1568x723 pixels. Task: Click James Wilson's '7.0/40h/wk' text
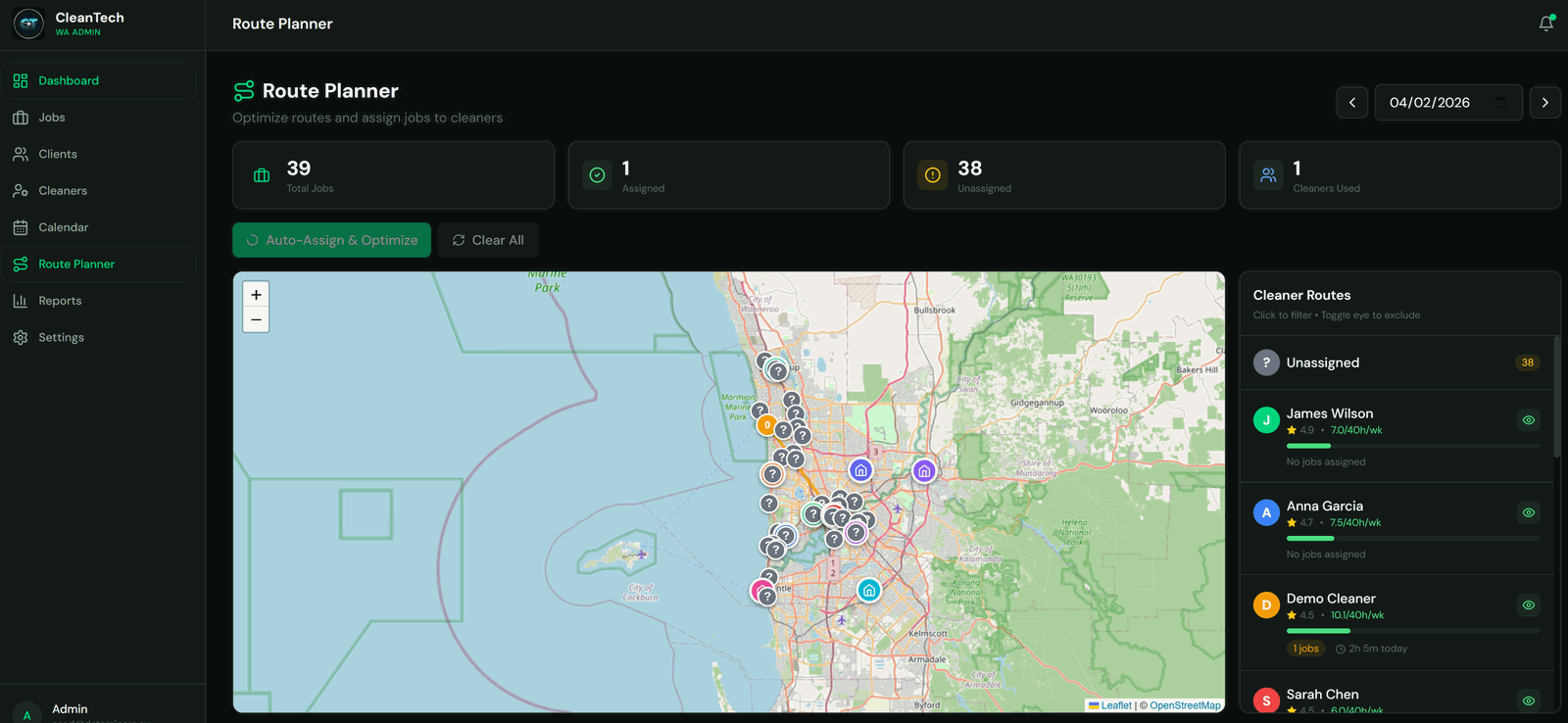click(1356, 430)
